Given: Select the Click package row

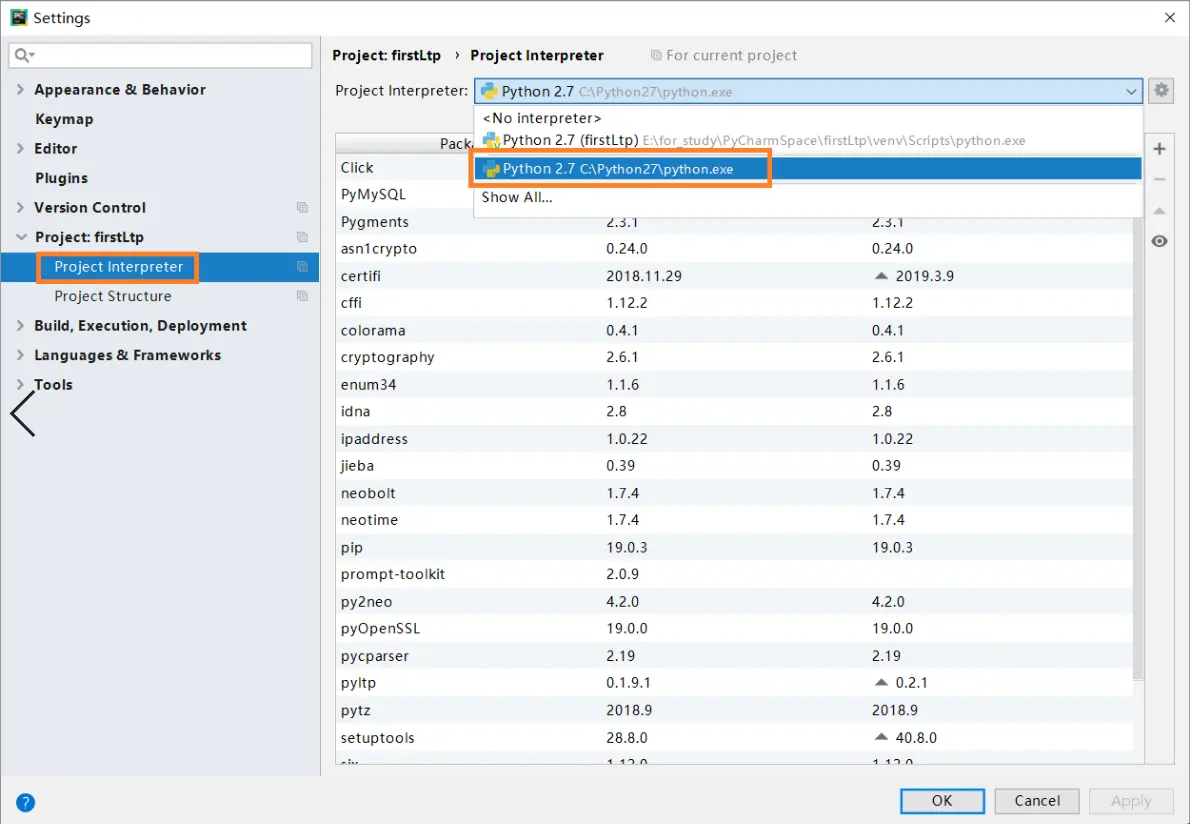Looking at the screenshot, I should pyautogui.click(x=405, y=168).
